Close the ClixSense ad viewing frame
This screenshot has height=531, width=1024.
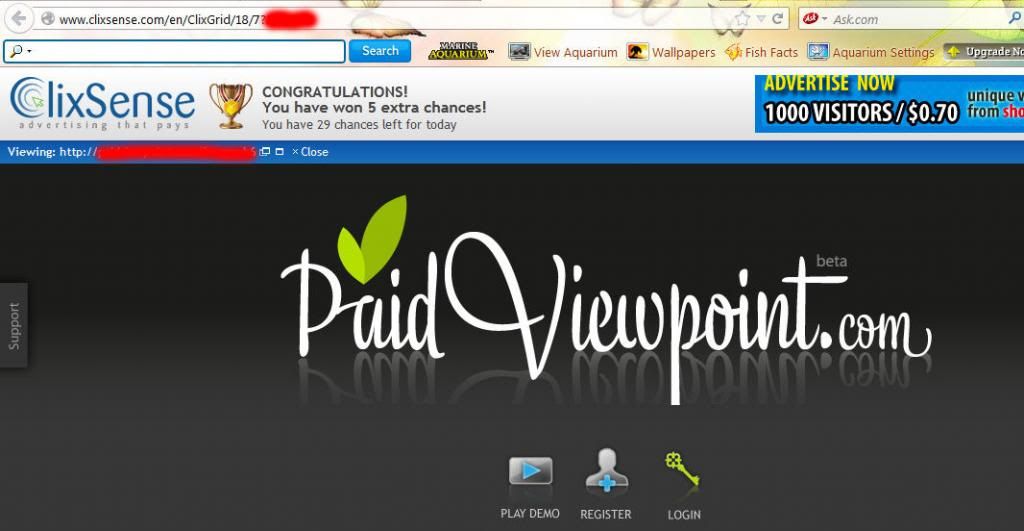[x=310, y=152]
